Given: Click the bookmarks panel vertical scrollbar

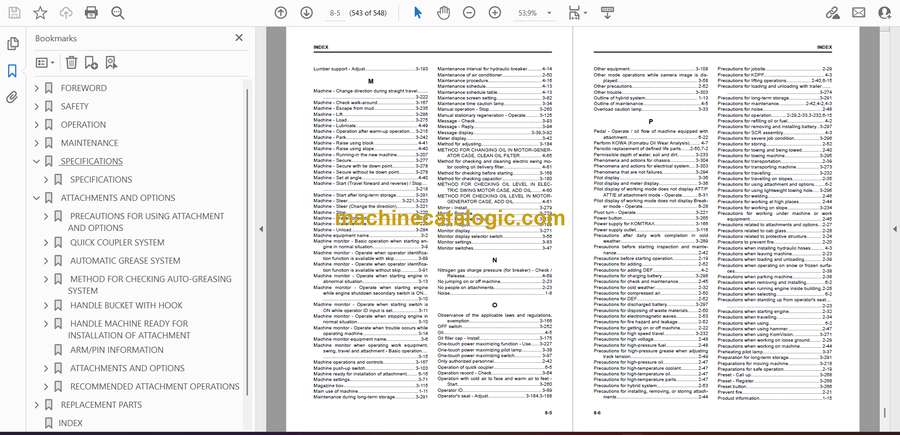Looking at the screenshot, I should point(247,241).
